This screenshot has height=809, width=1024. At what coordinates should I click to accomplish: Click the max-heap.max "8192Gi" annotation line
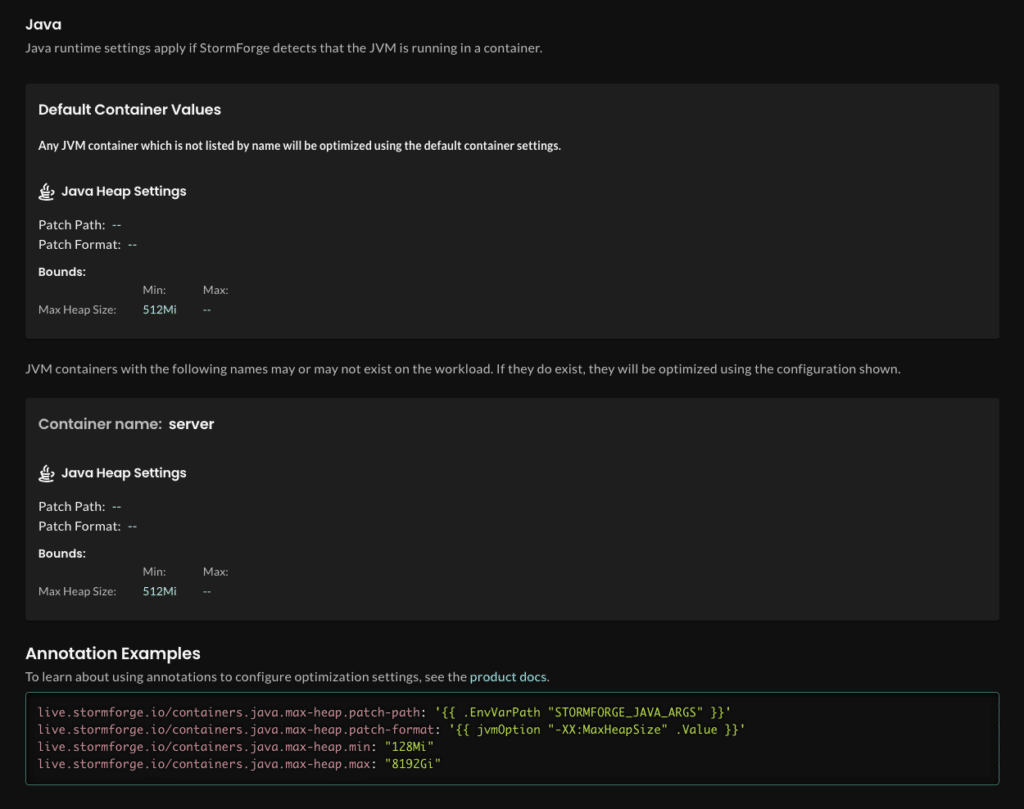pos(239,763)
